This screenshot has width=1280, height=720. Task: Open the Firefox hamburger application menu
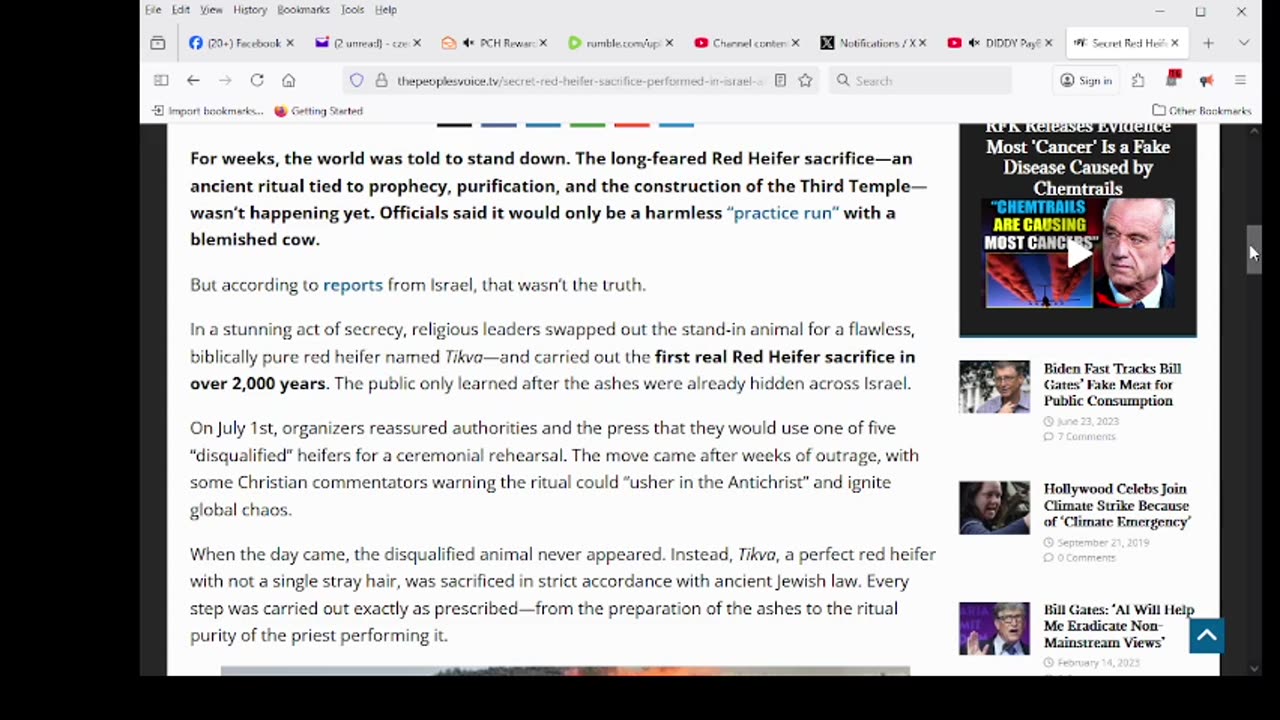click(1240, 80)
